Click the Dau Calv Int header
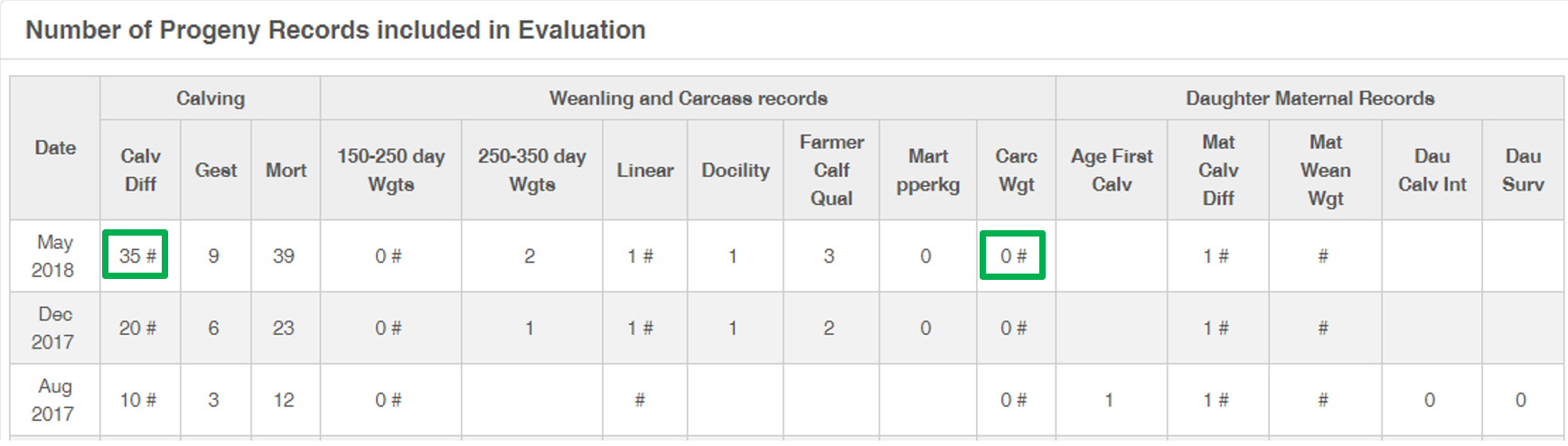The image size is (1568, 446). (1432, 170)
